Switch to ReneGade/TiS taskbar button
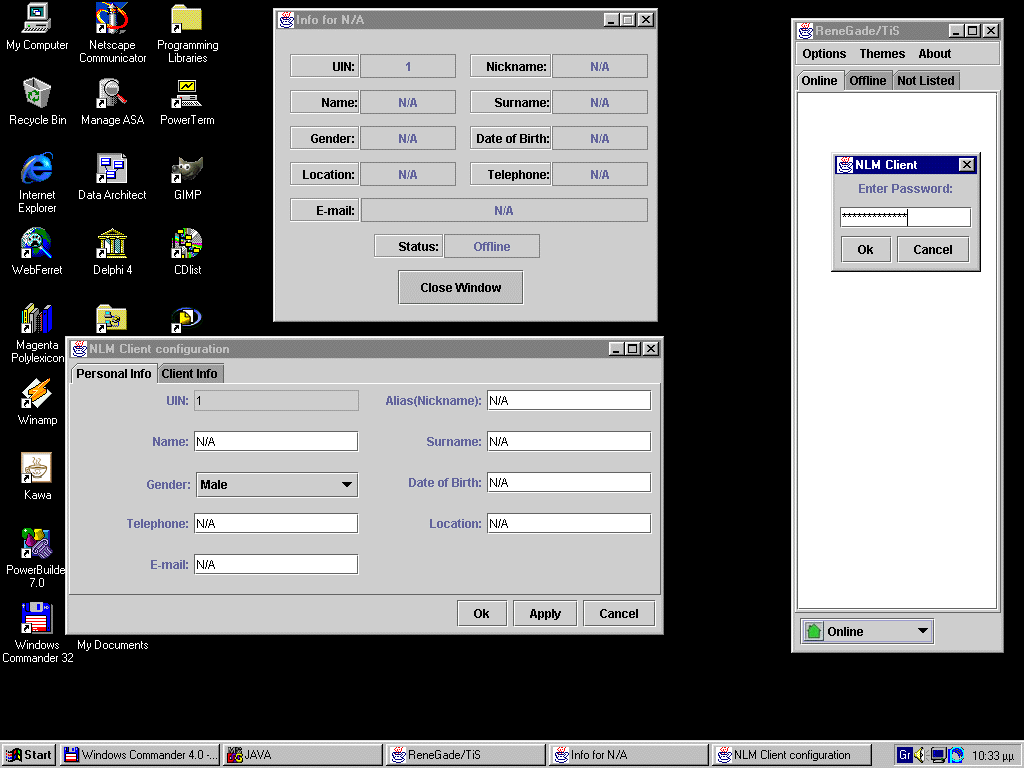1024x768 pixels. 466,755
